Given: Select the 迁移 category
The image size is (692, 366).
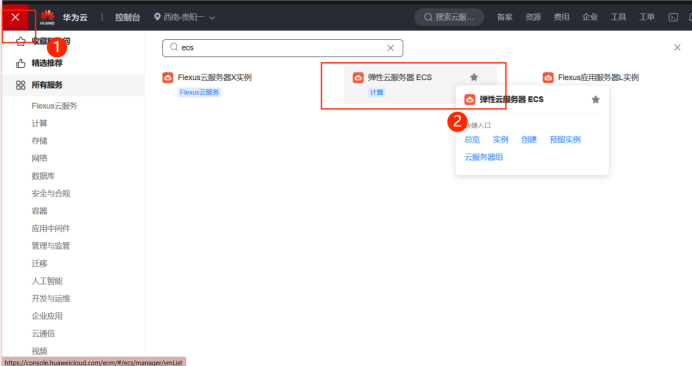Looking at the screenshot, I should click(39, 263).
